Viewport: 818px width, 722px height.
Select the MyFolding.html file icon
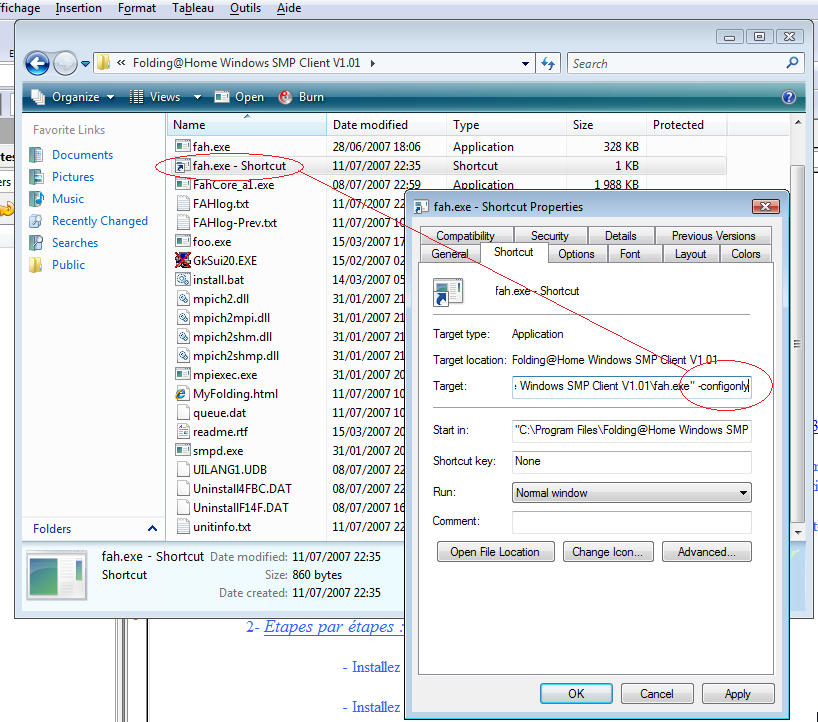(183, 394)
